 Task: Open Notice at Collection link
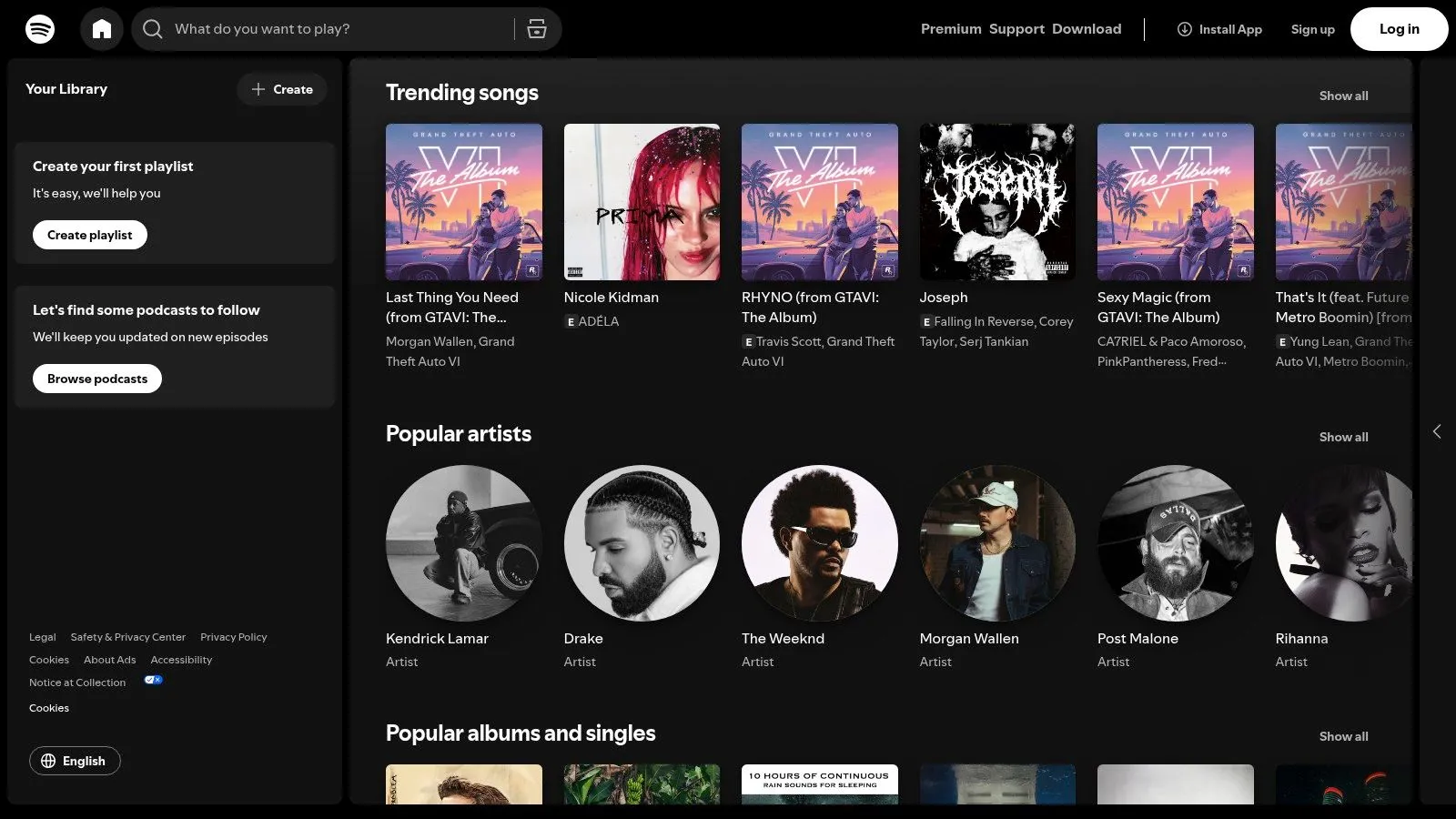point(77,682)
